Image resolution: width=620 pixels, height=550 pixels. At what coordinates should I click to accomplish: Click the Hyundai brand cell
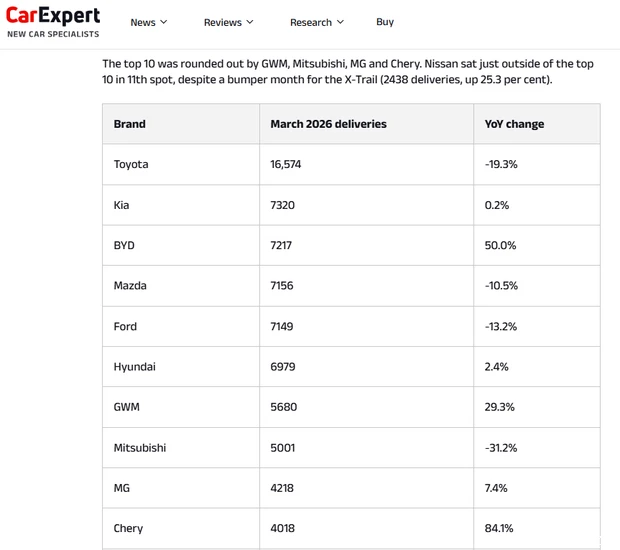pos(135,367)
